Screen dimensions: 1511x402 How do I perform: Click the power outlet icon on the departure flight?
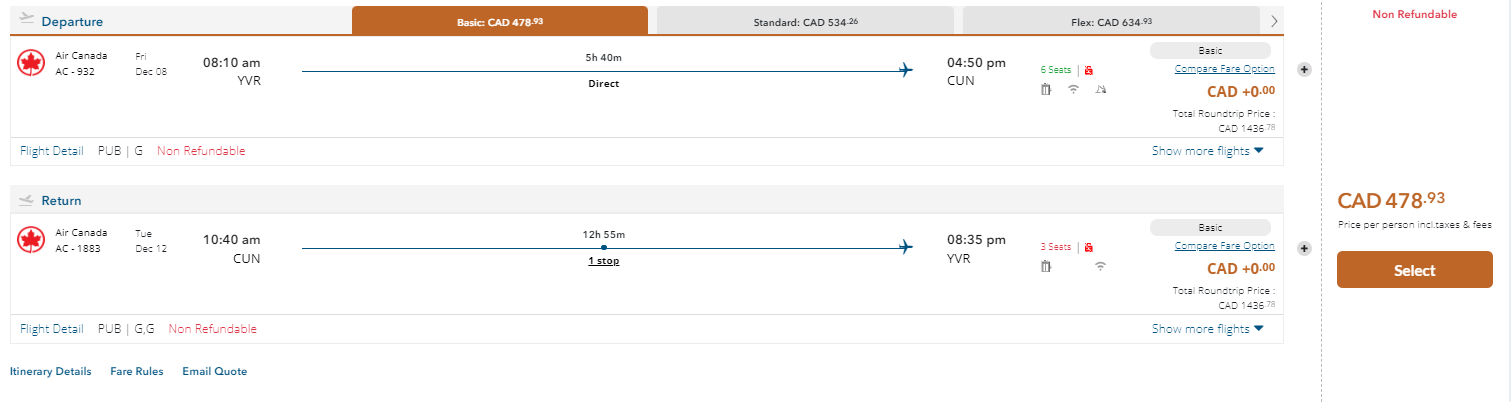pos(1101,90)
